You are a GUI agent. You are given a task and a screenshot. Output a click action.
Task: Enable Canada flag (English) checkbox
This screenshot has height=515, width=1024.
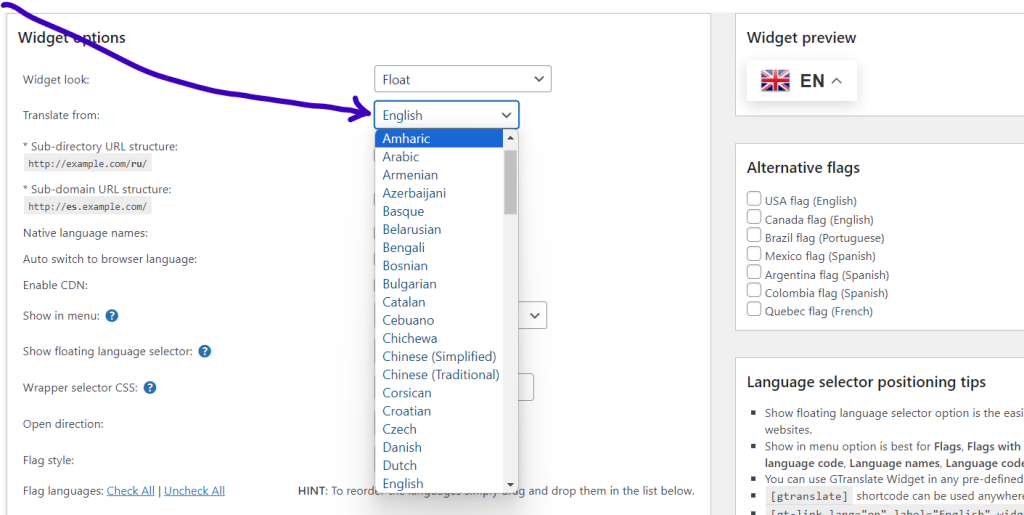754,217
